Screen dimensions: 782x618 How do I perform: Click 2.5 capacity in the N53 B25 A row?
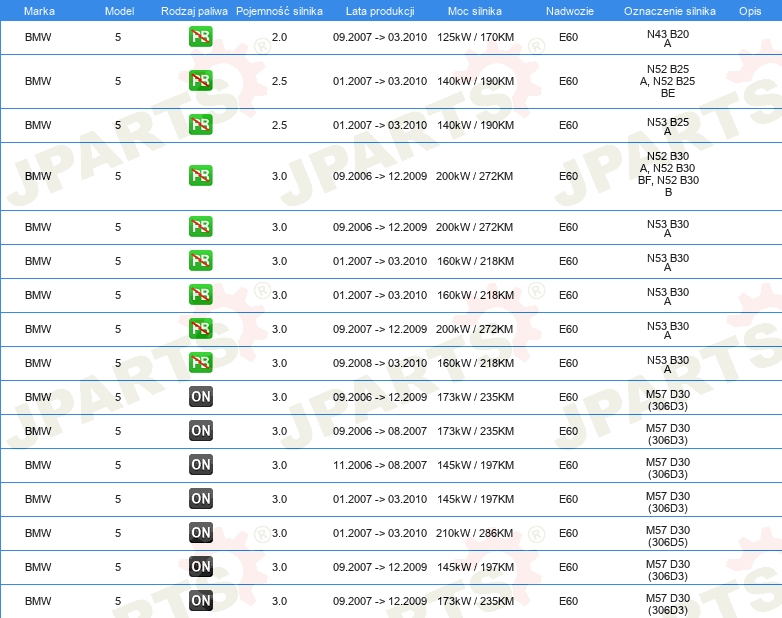point(279,125)
